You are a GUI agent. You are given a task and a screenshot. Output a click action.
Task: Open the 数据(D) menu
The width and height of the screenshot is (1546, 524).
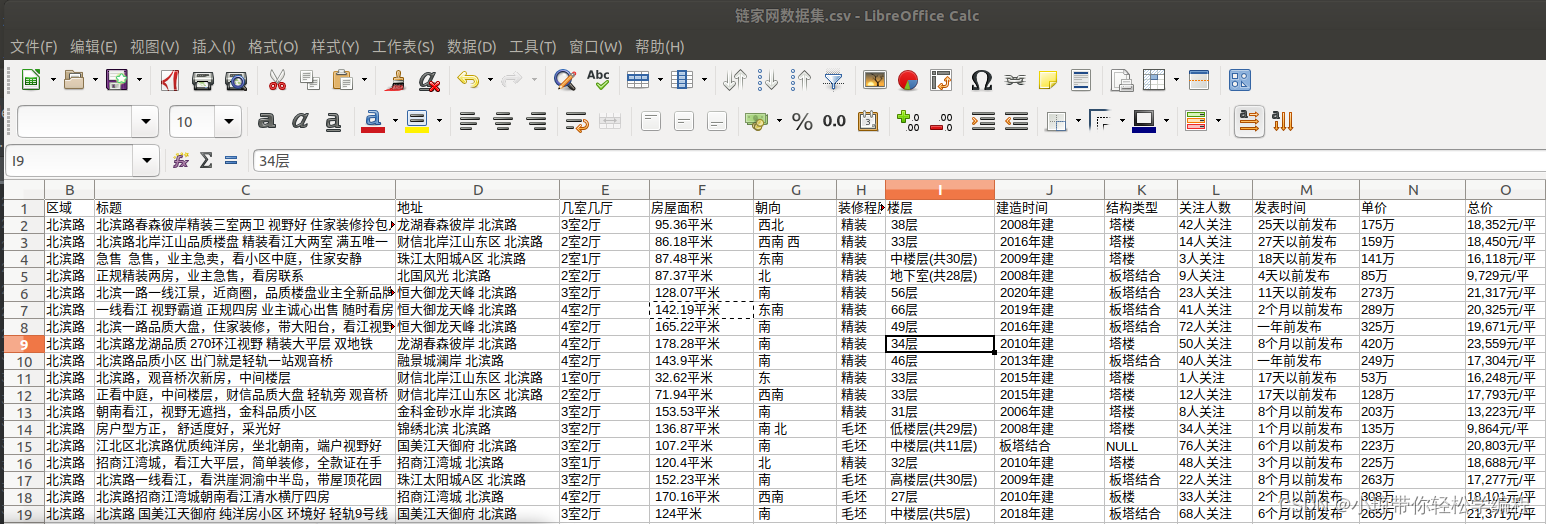point(472,47)
